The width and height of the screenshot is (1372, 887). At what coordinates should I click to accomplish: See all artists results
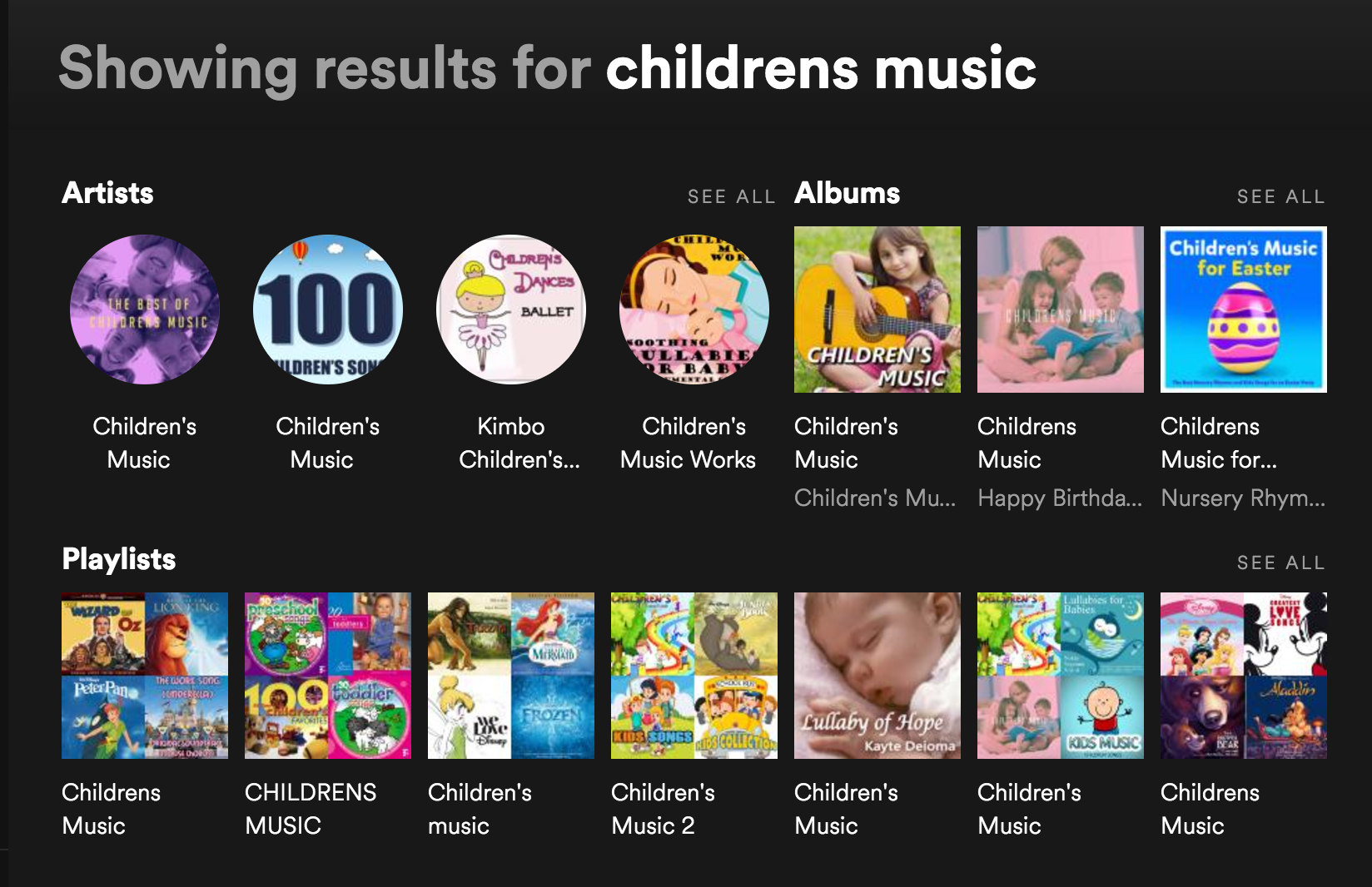pyautogui.click(x=731, y=197)
